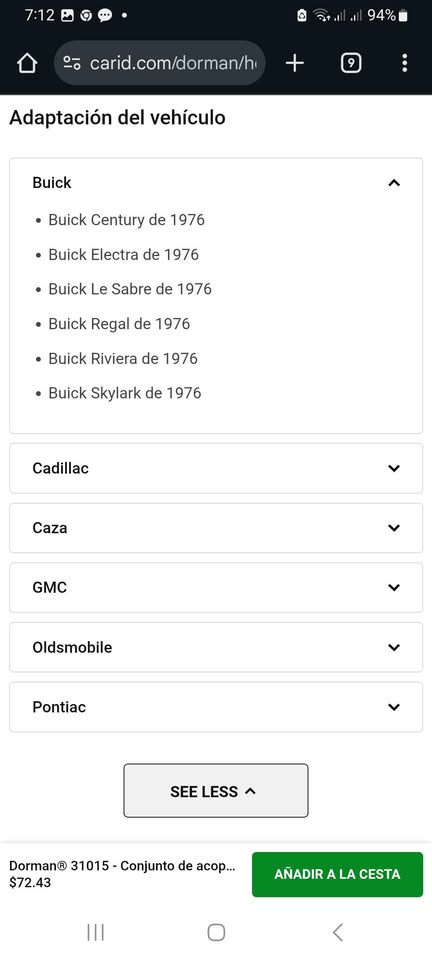Viewport: 432px width, 960px height.
Task: Expand the Cadillac section
Action: click(x=216, y=468)
